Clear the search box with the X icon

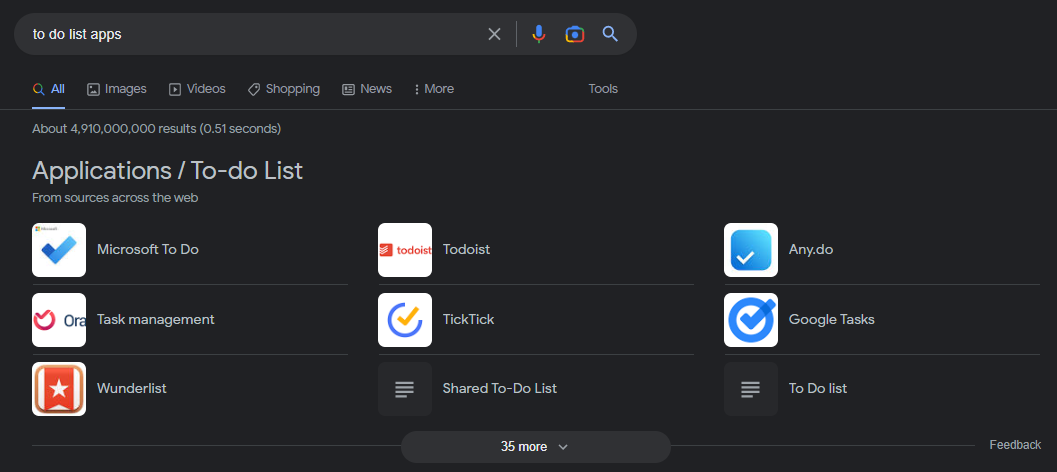coord(494,34)
